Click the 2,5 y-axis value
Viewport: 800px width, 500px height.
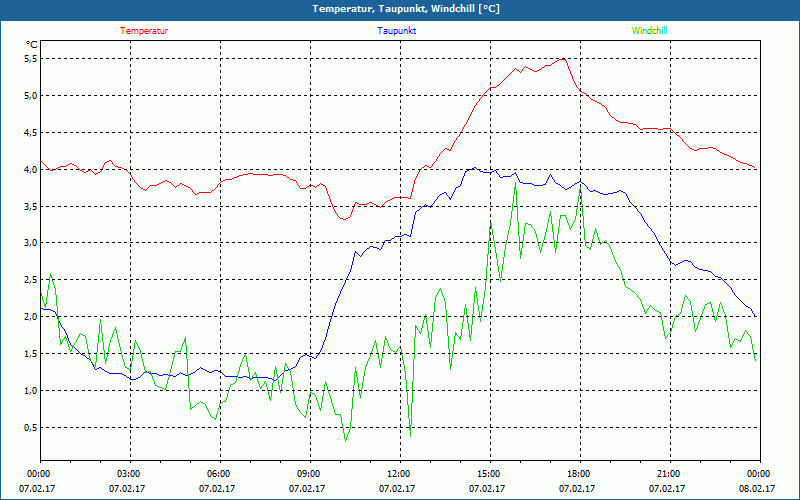click(x=31, y=280)
